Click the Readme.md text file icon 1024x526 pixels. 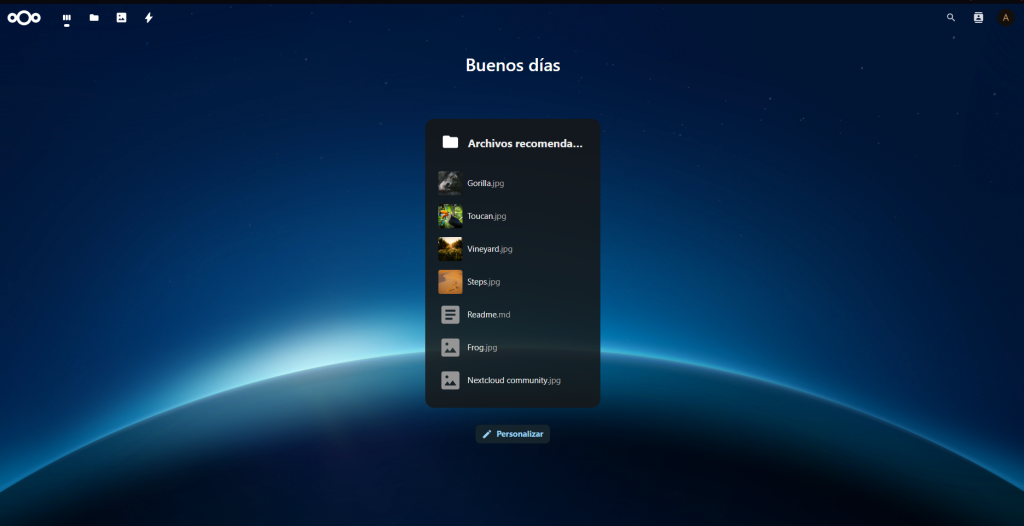[x=450, y=315]
